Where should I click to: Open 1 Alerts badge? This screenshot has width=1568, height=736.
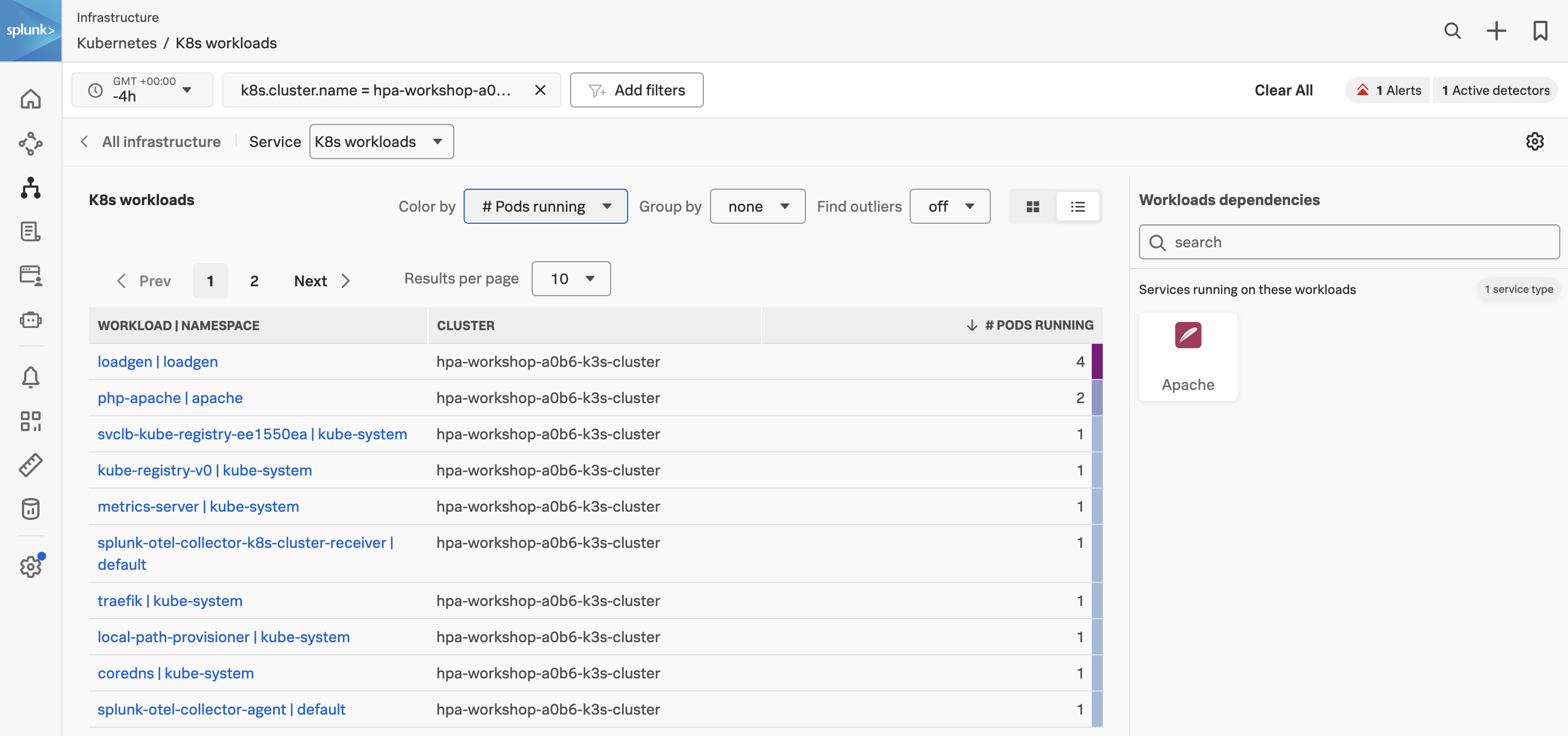1388,90
